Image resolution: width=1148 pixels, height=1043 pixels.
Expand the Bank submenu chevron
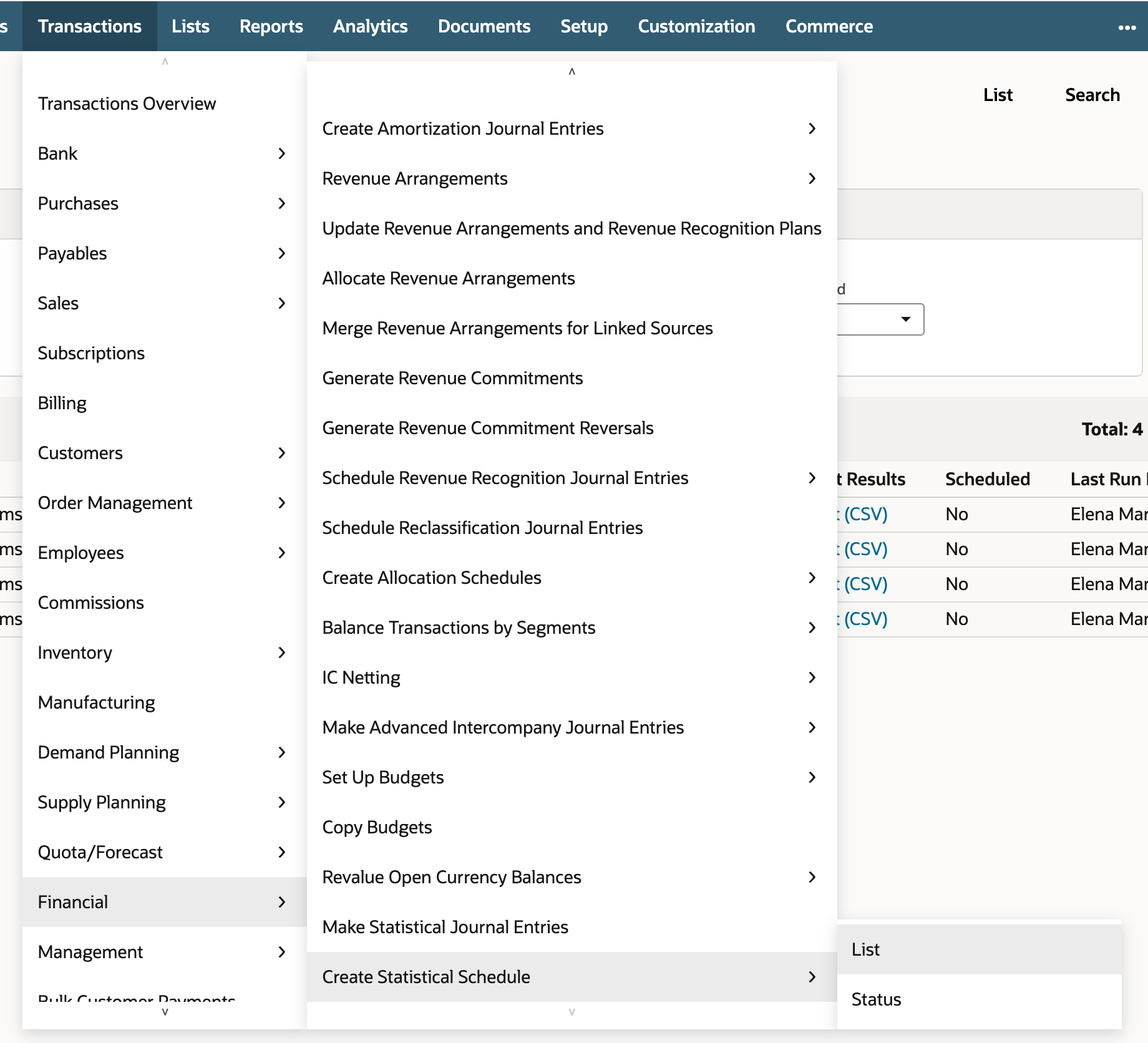tap(282, 153)
